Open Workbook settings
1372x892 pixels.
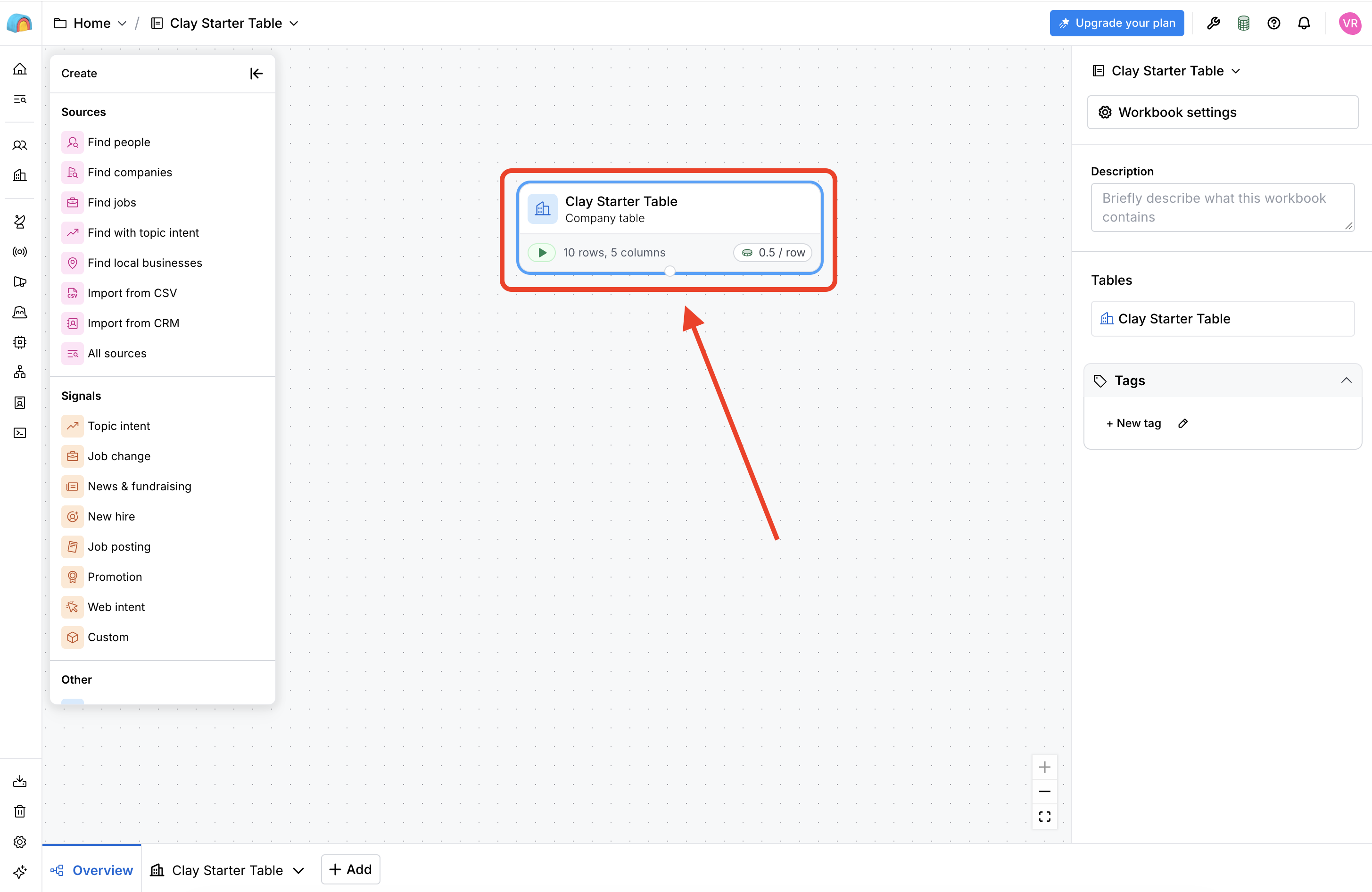tap(1222, 112)
